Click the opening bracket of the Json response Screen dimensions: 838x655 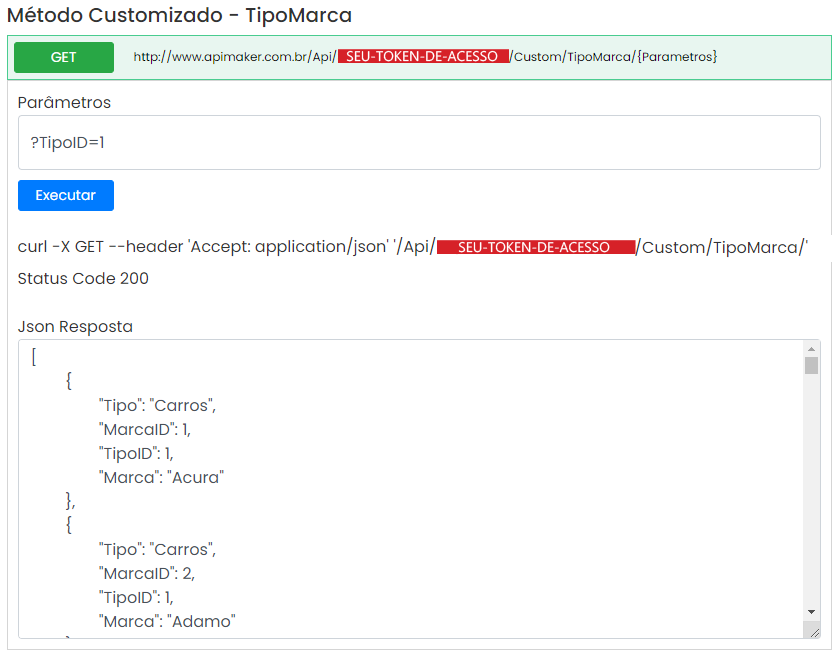[34, 357]
